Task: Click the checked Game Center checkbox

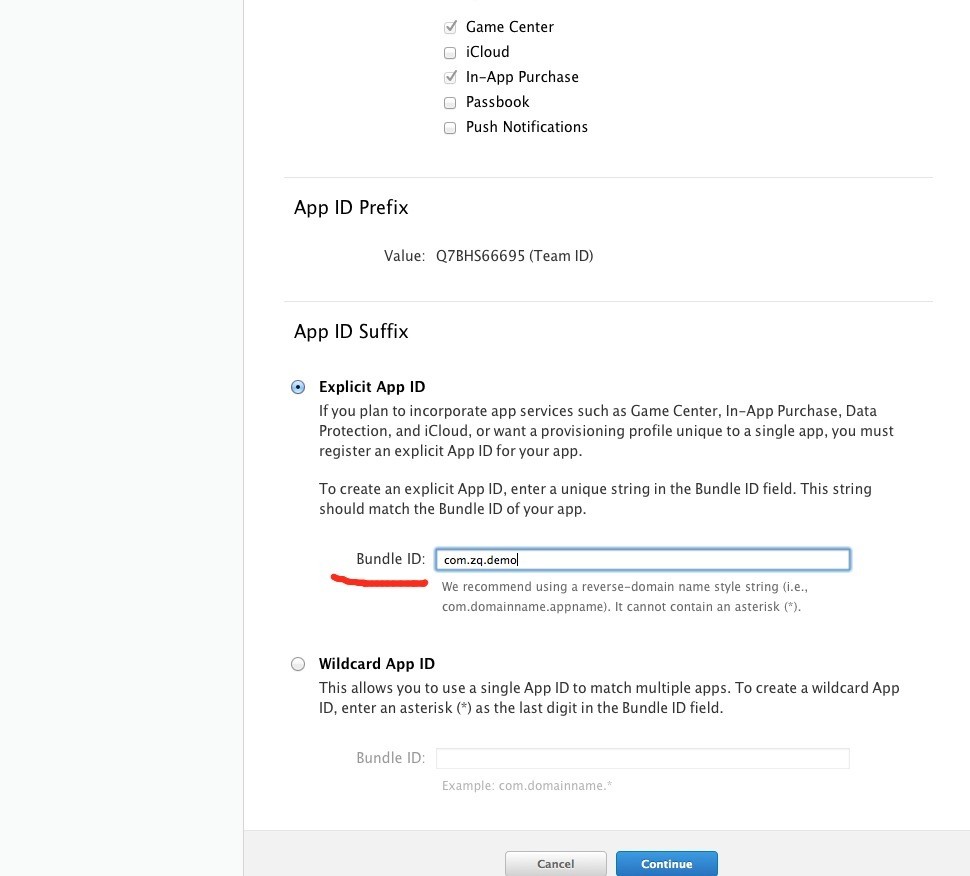Action: pyautogui.click(x=450, y=27)
